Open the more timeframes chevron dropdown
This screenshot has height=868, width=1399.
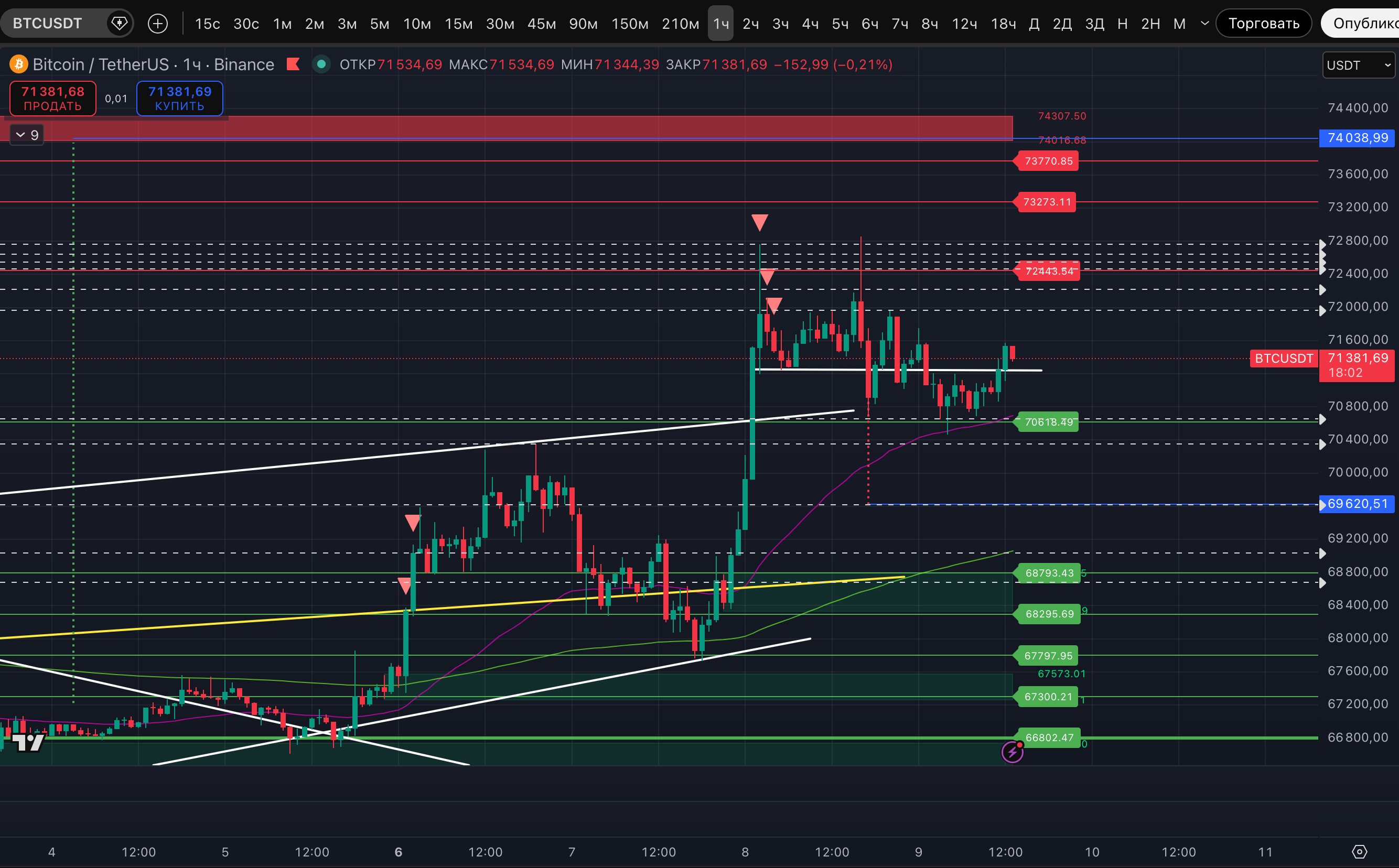coord(1205,24)
